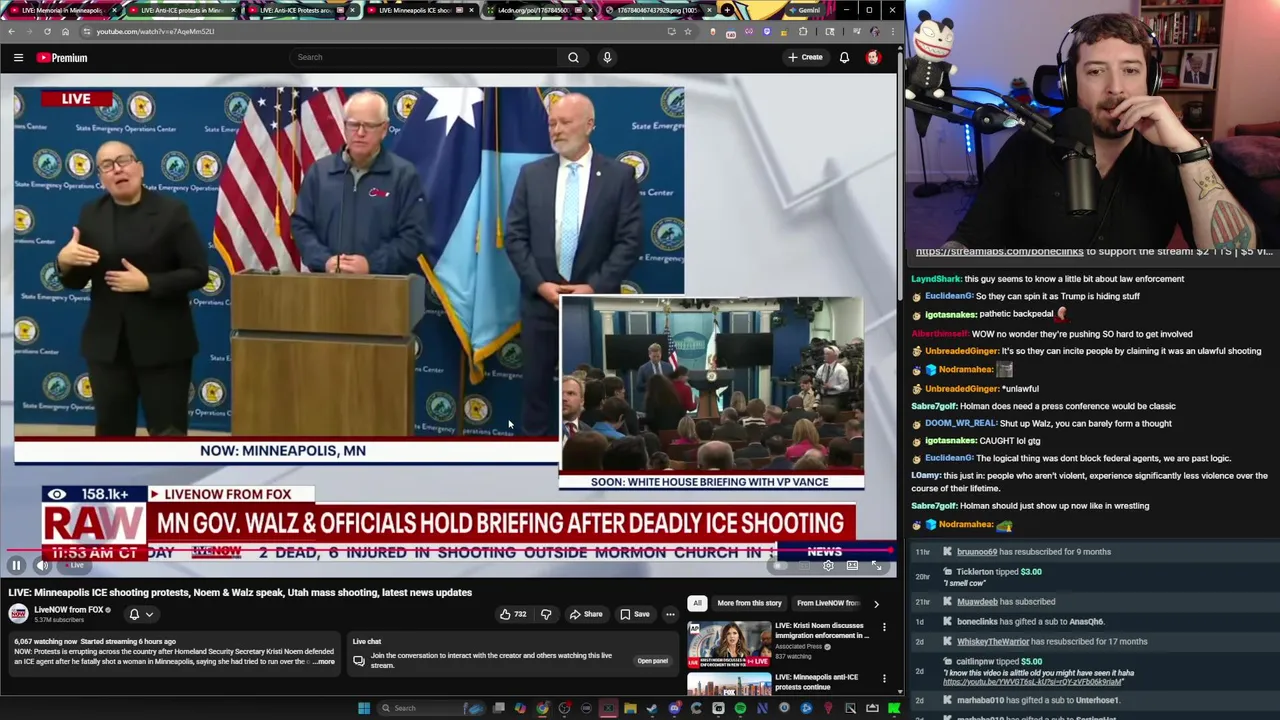
Task: Open Gemini in the browser title bar
Action: click(x=803, y=10)
